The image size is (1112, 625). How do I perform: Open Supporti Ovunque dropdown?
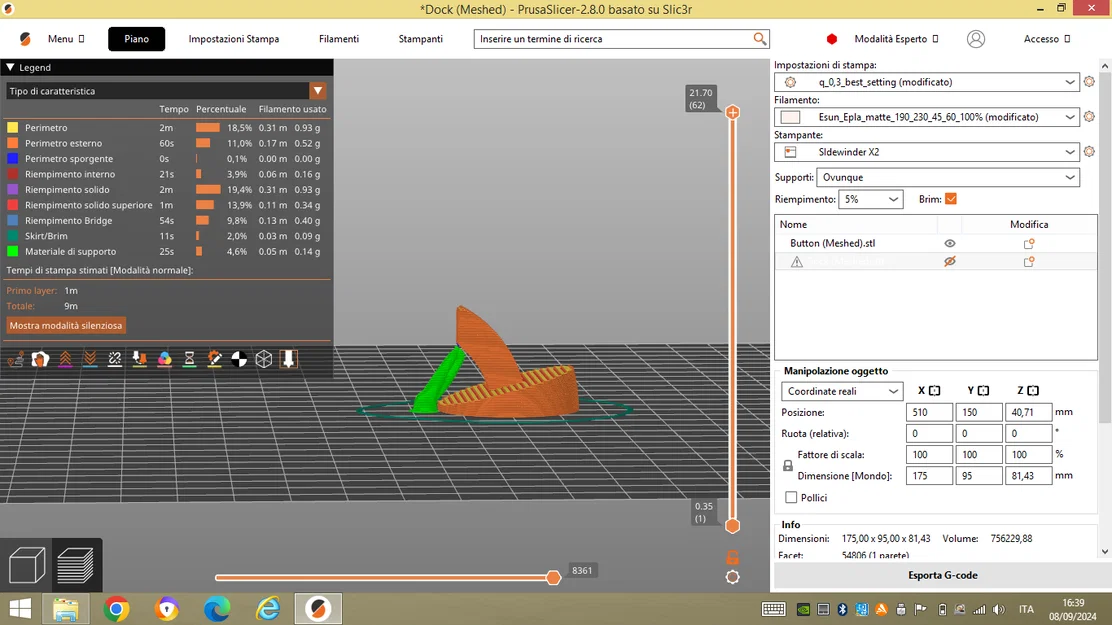pos(948,177)
